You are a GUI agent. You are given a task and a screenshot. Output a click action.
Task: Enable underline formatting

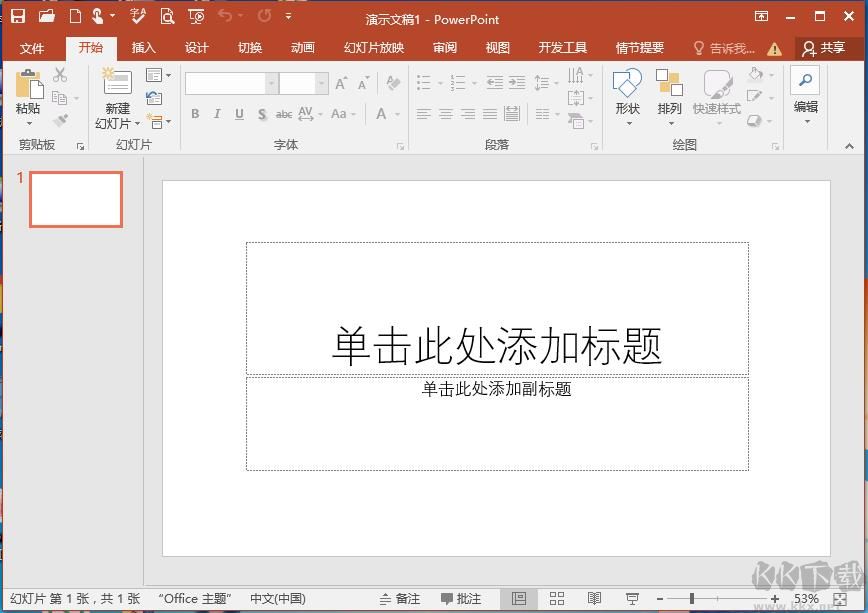coord(239,113)
